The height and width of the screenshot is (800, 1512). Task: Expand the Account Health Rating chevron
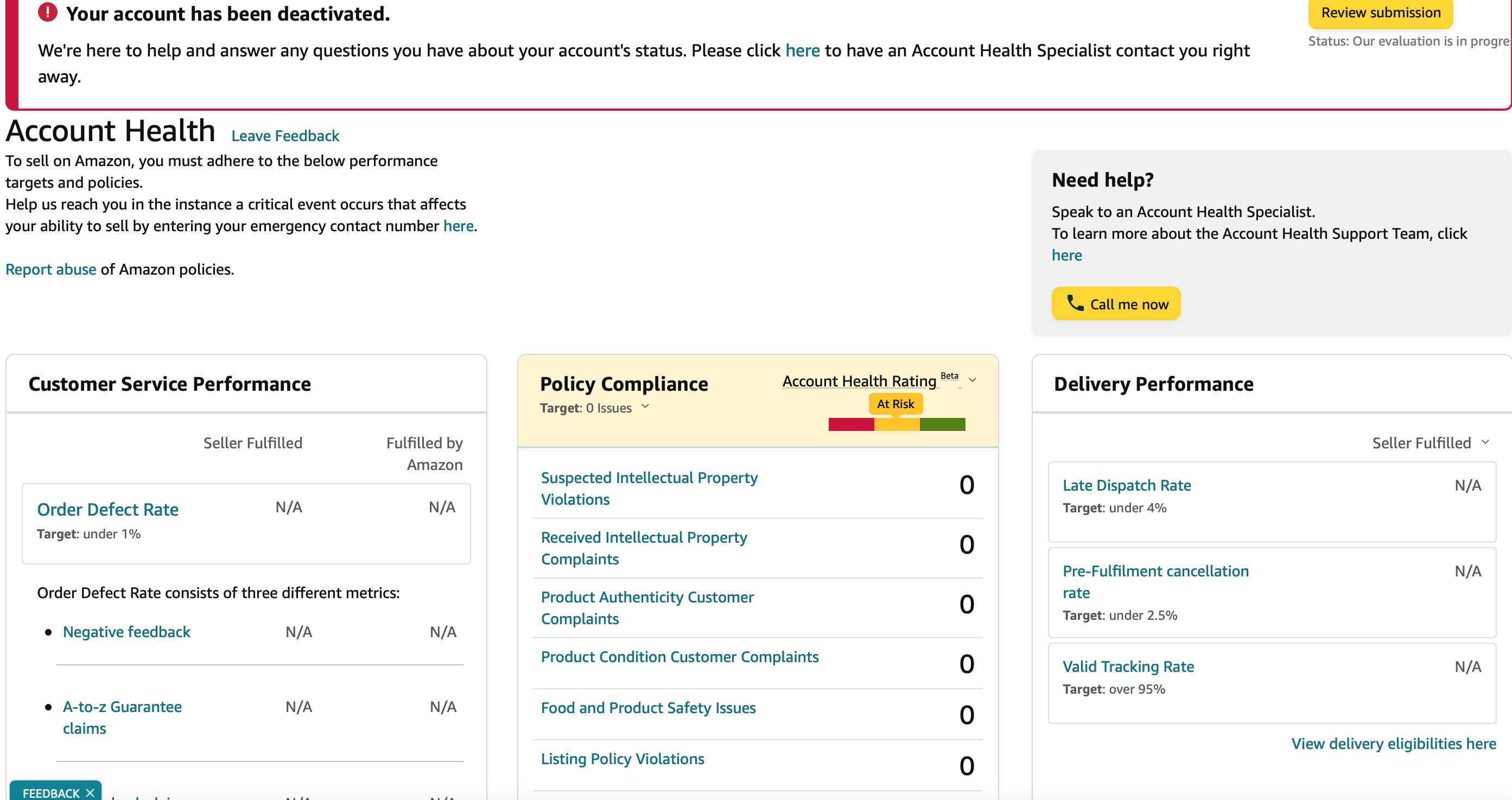click(973, 380)
